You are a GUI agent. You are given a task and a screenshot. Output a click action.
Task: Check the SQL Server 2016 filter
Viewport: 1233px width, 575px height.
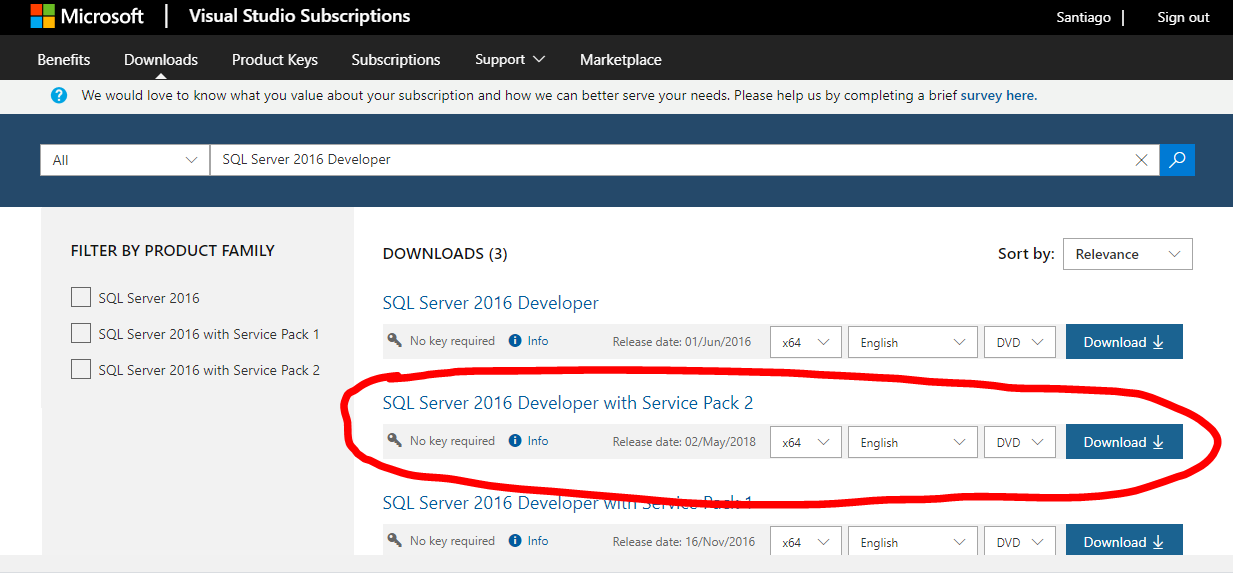click(81, 298)
